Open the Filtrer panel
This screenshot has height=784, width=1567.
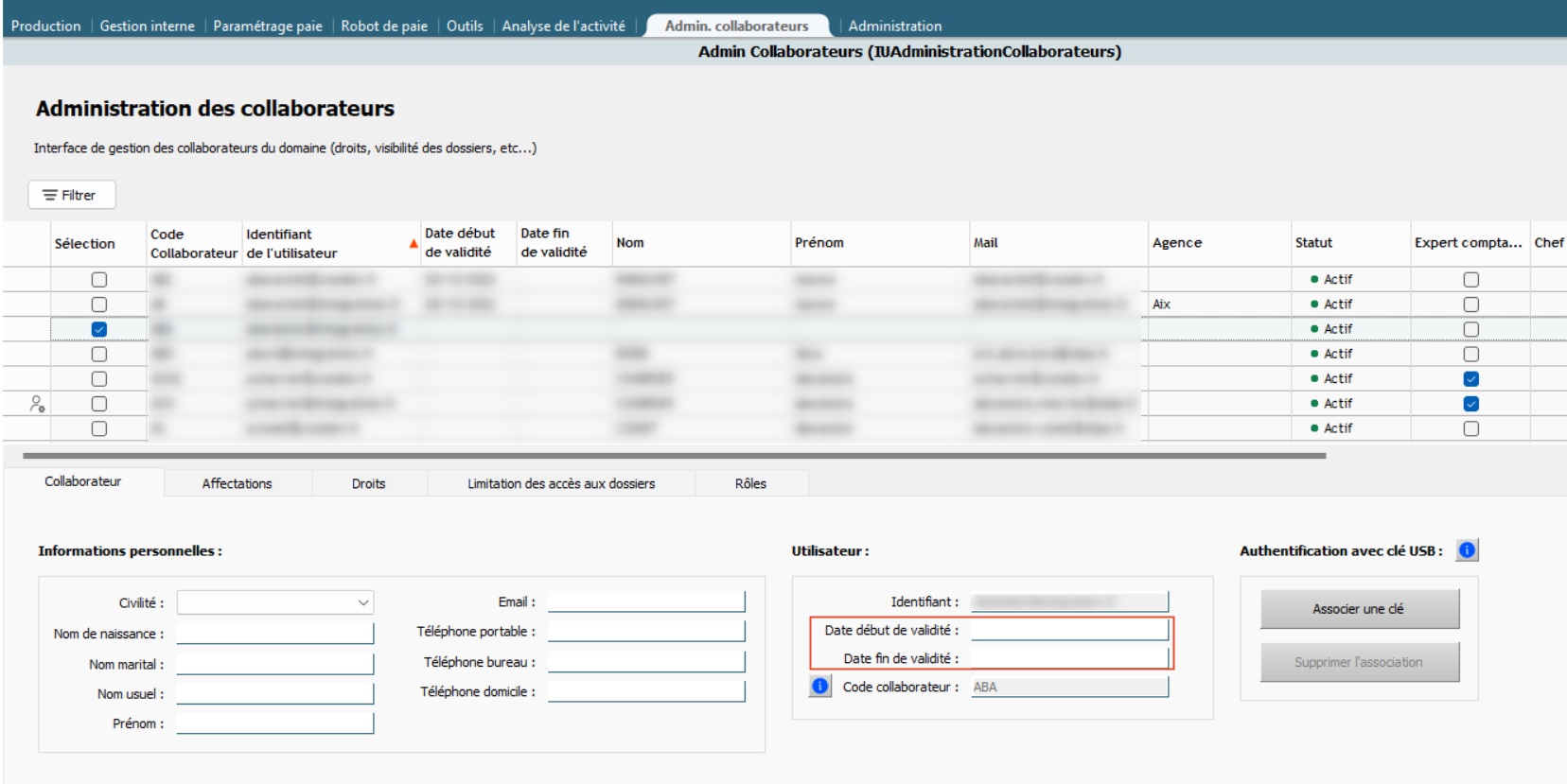coord(72,195)
